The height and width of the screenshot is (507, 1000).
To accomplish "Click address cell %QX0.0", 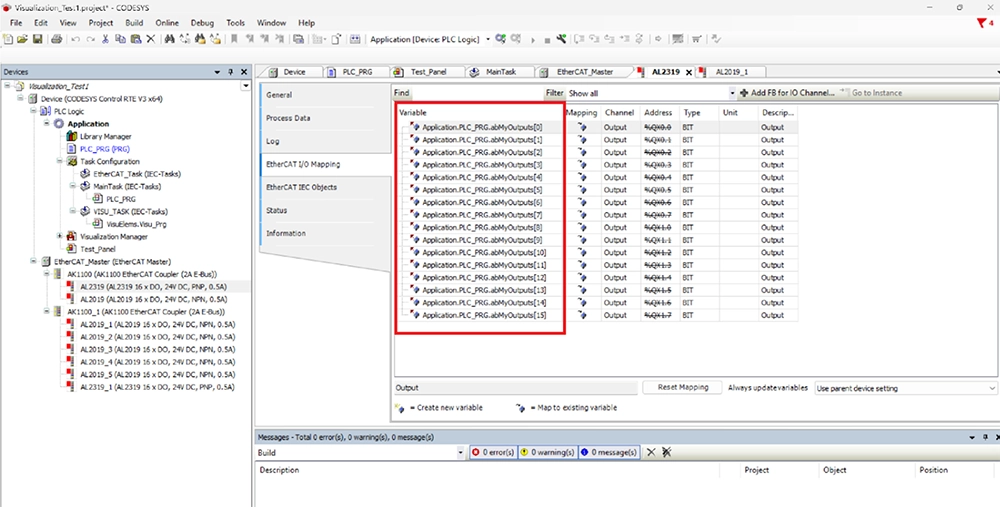I will [659, 127].
